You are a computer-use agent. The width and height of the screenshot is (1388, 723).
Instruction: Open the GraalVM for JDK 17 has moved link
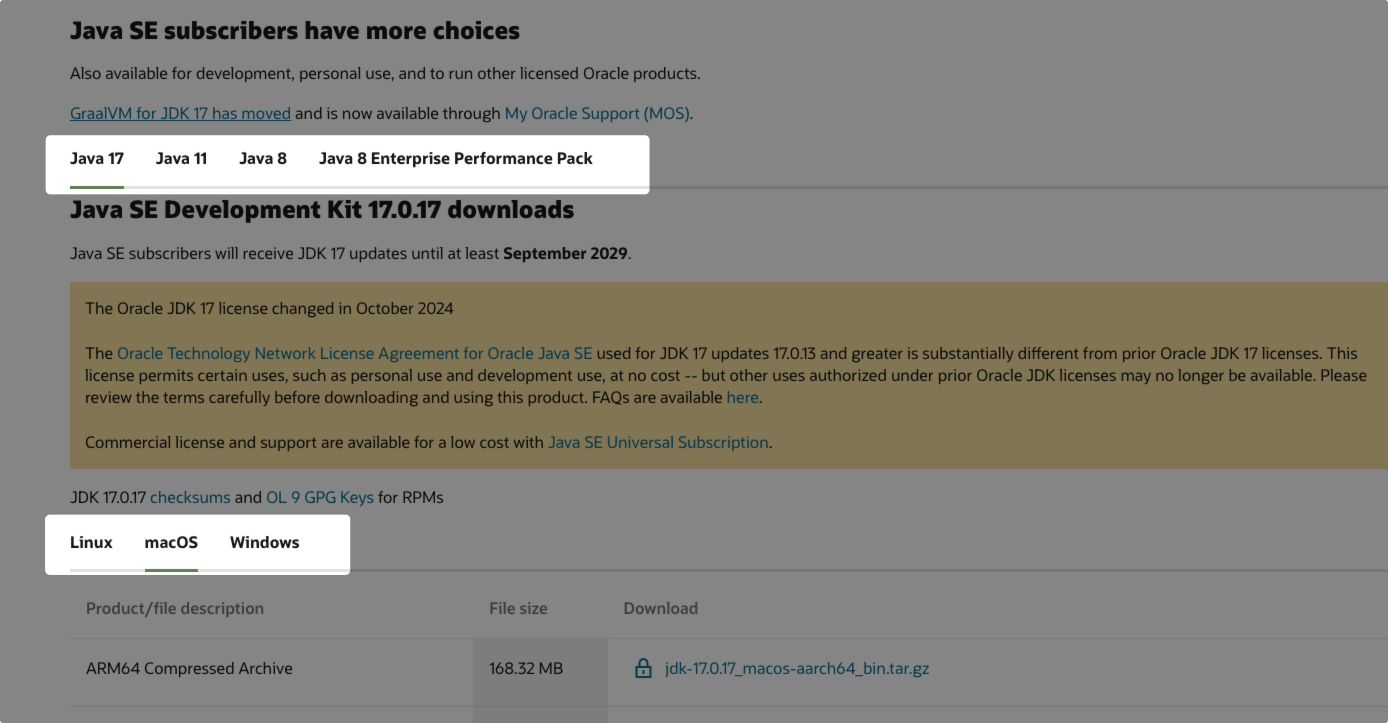(180, 113)
